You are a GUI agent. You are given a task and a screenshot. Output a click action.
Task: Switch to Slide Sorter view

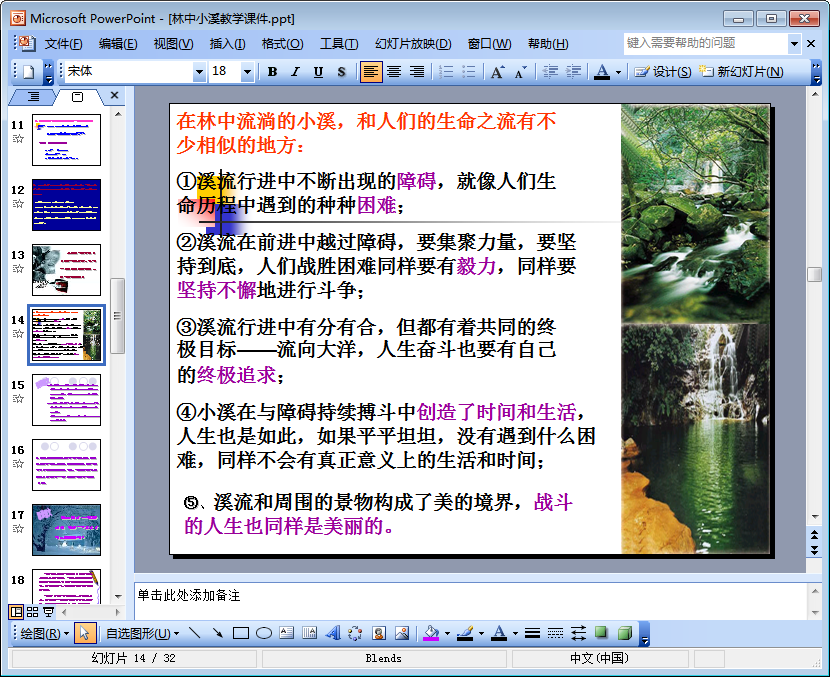32,612
